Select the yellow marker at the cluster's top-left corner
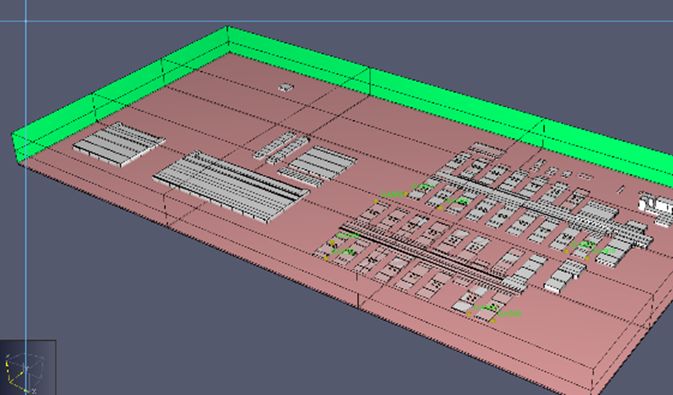673x395 pixels. tap(376, 201)
